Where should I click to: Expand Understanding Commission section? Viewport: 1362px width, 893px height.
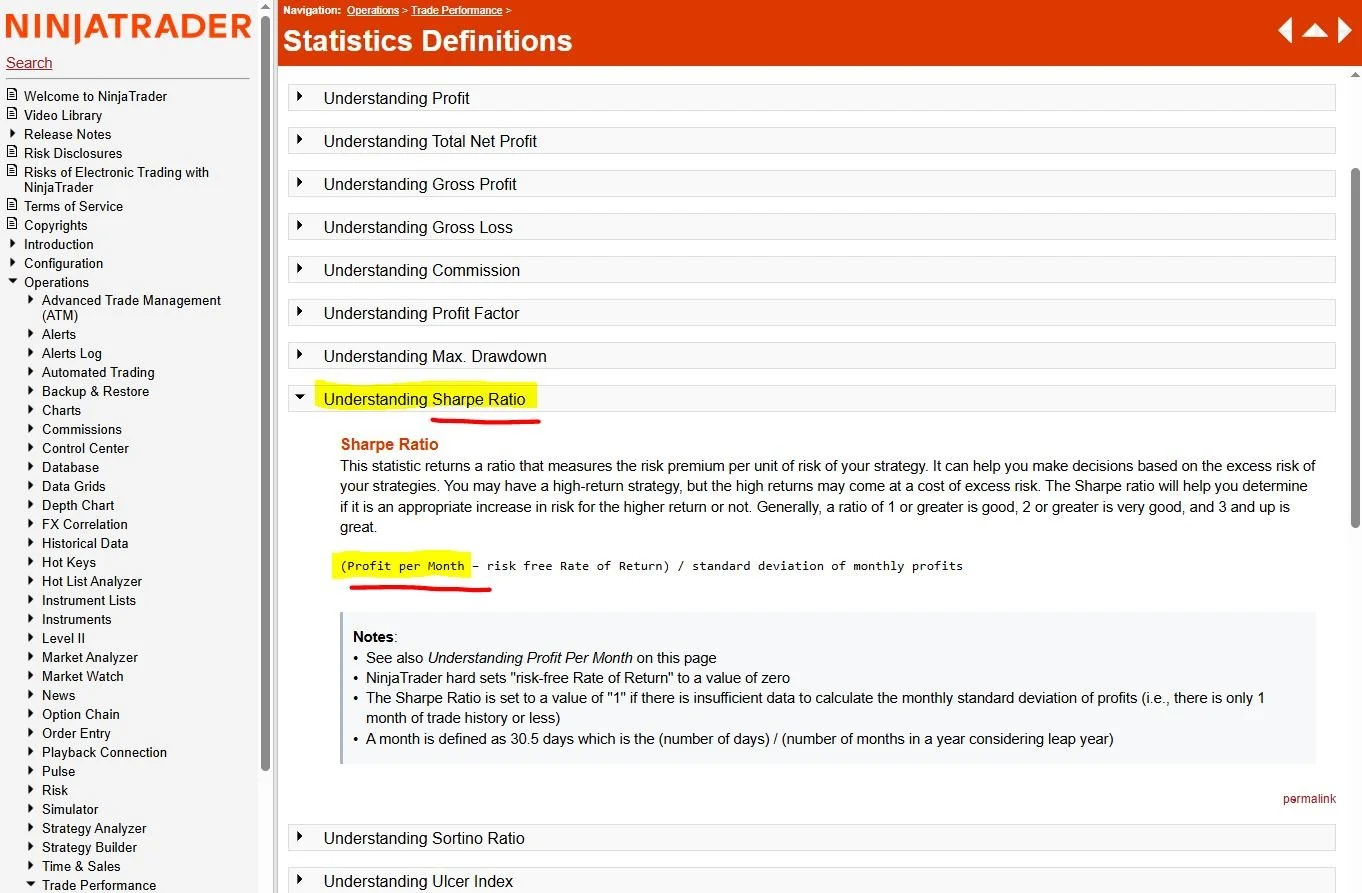pos(811,270)
